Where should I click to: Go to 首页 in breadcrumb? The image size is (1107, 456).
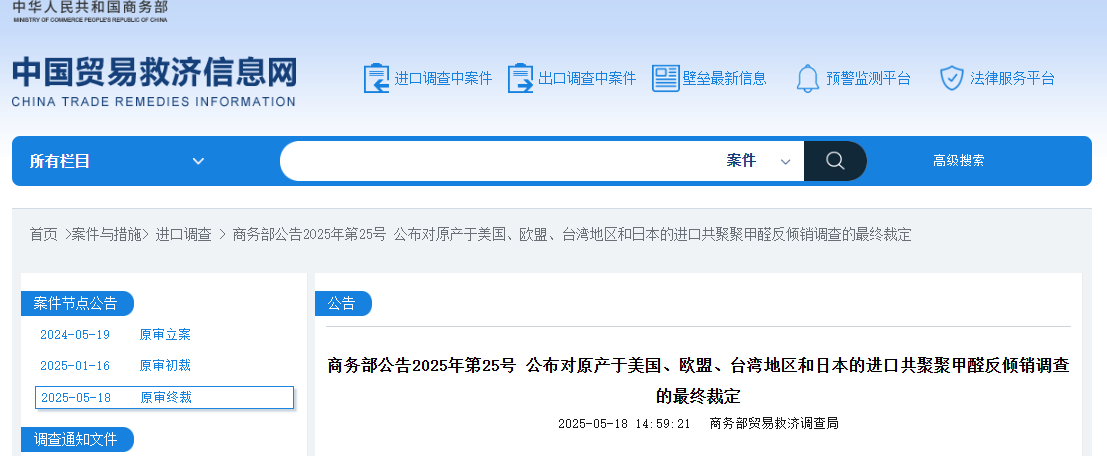[43, 235]
